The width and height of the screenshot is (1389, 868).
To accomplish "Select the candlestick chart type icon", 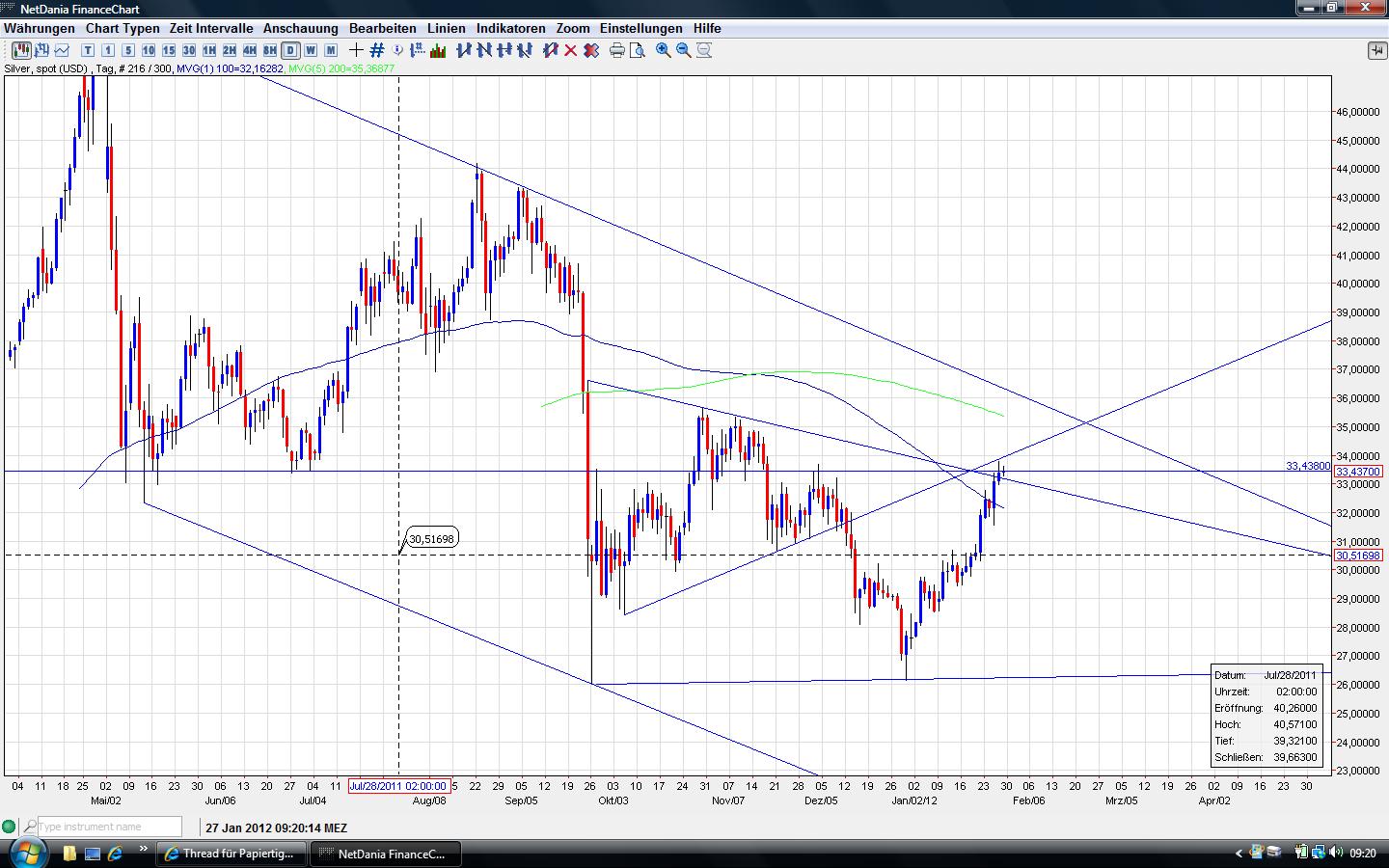I will click(20, 50).
